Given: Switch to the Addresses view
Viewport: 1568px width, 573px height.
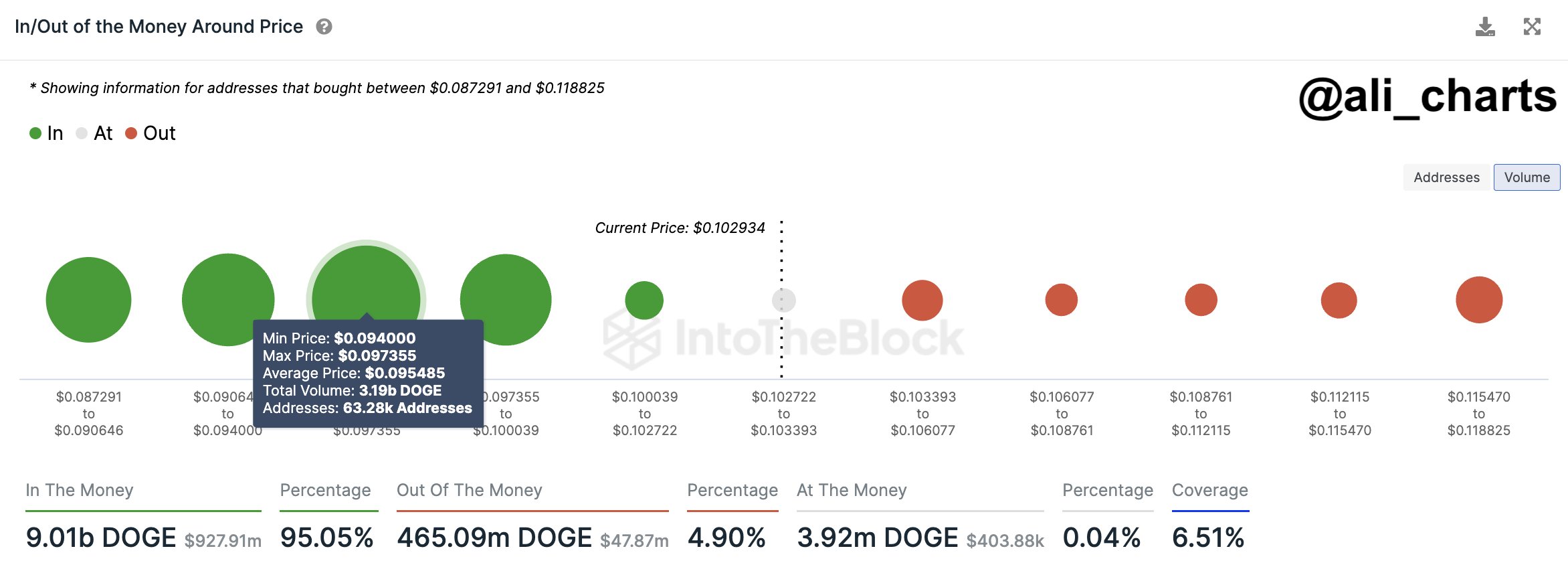Looking at the screenshot, I should (1446, 177).
